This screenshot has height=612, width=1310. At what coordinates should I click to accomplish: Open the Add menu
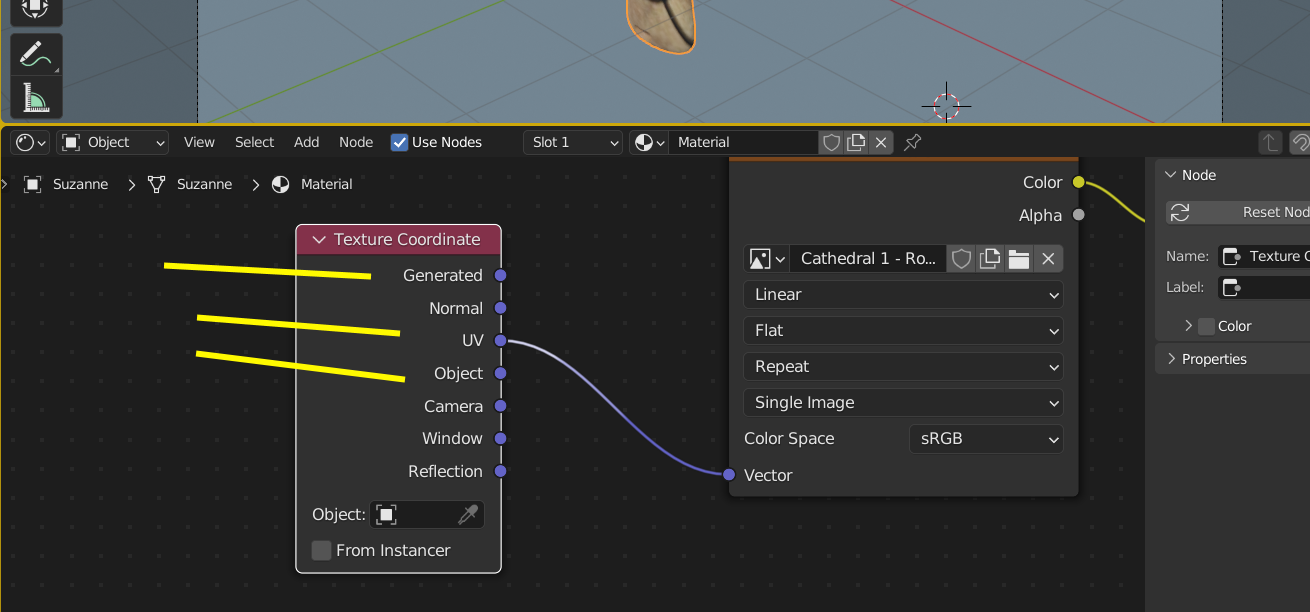306,142
